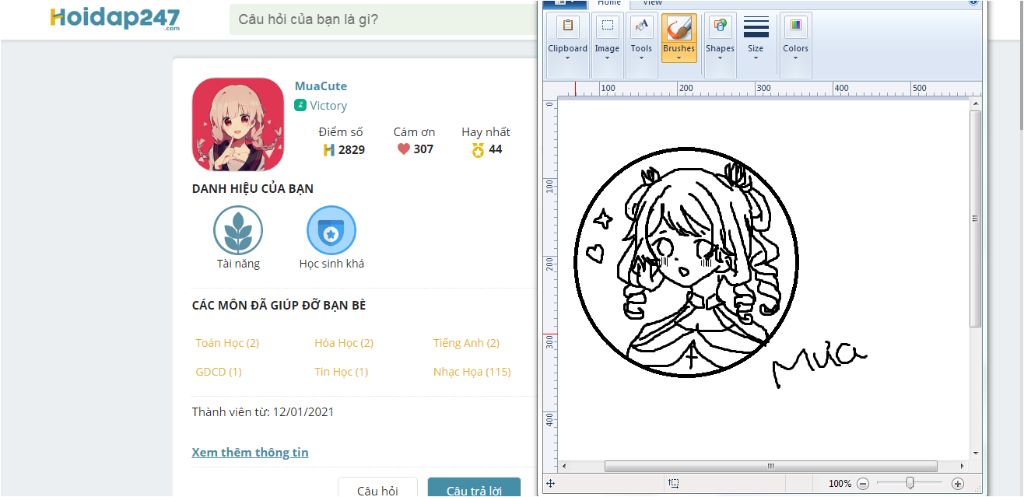Click the selection size icon in status bar
Screen dimensions: 1024x497
[673, 483]
